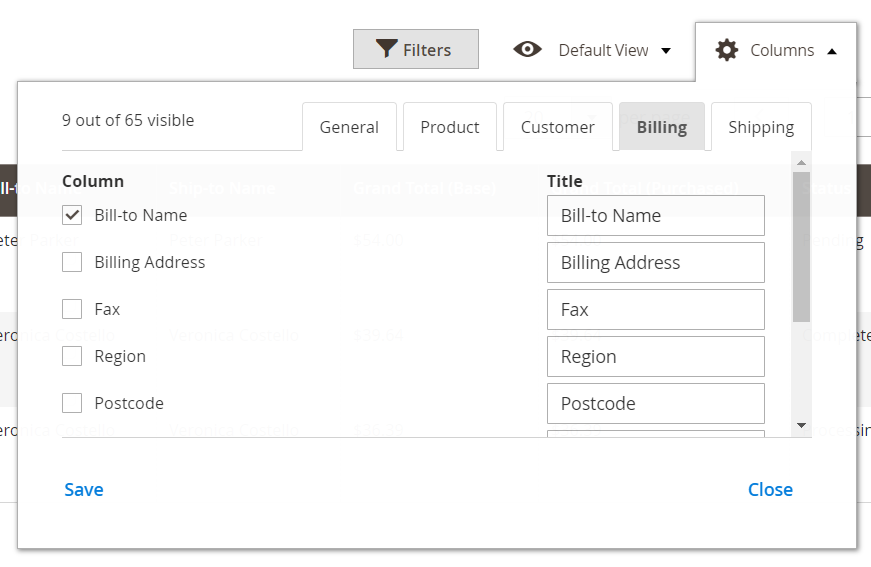Switch to the Shipping tab
The width and height of the screenshot is (871, 567).
point(761,127)
